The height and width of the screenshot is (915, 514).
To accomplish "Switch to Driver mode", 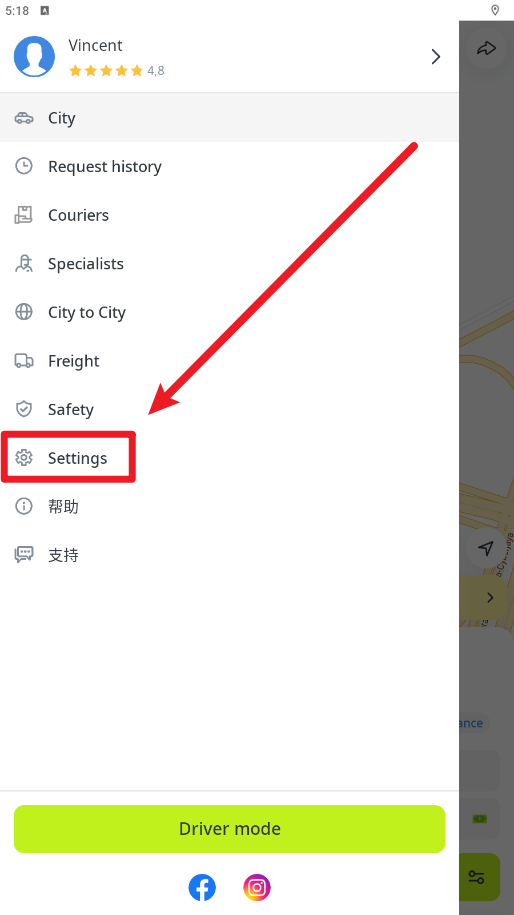I will (229, 829).
